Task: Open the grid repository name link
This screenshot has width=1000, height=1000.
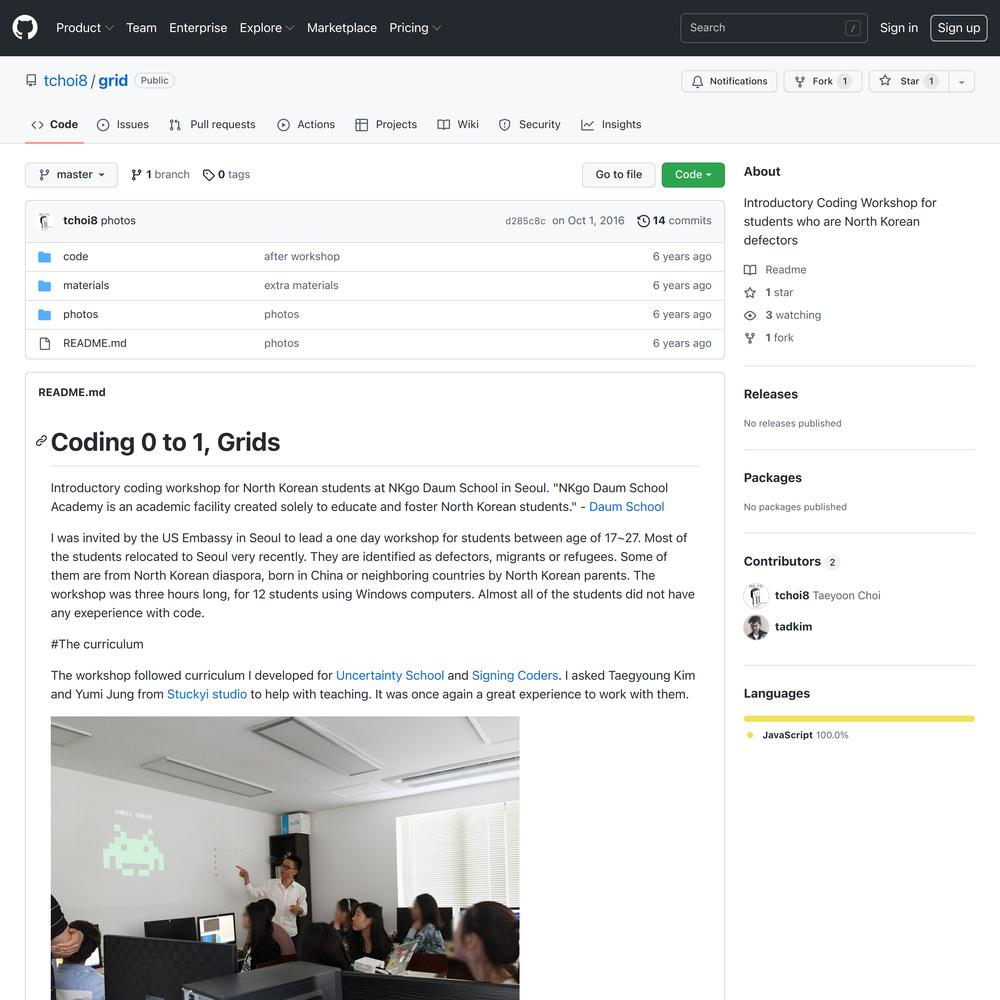Action: pos(113,80)
